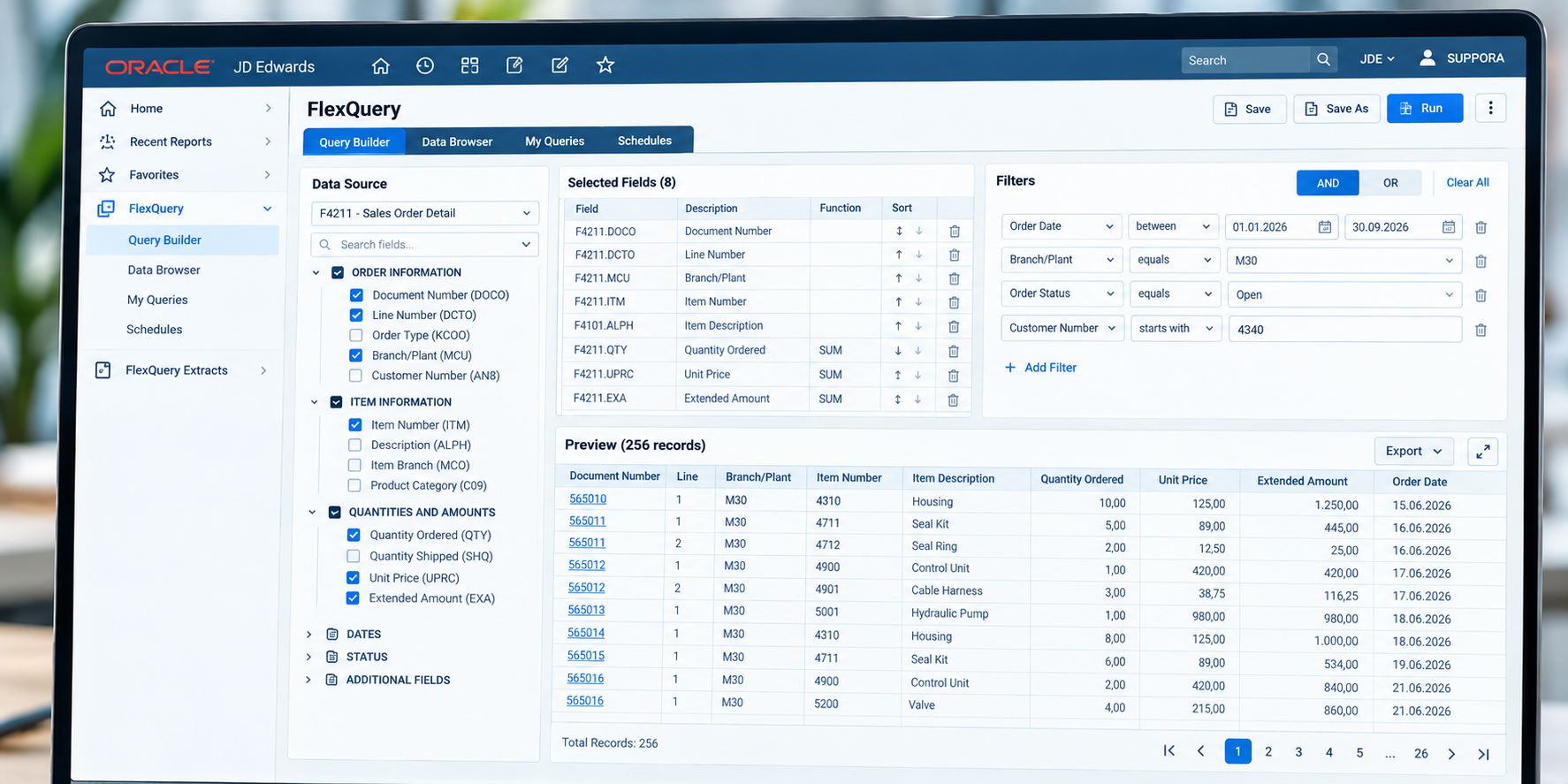The width and height of the screenshot is (1568, 784).
Task: Uncheck Document Number (DOCO) field
Action: pos(356,295)
